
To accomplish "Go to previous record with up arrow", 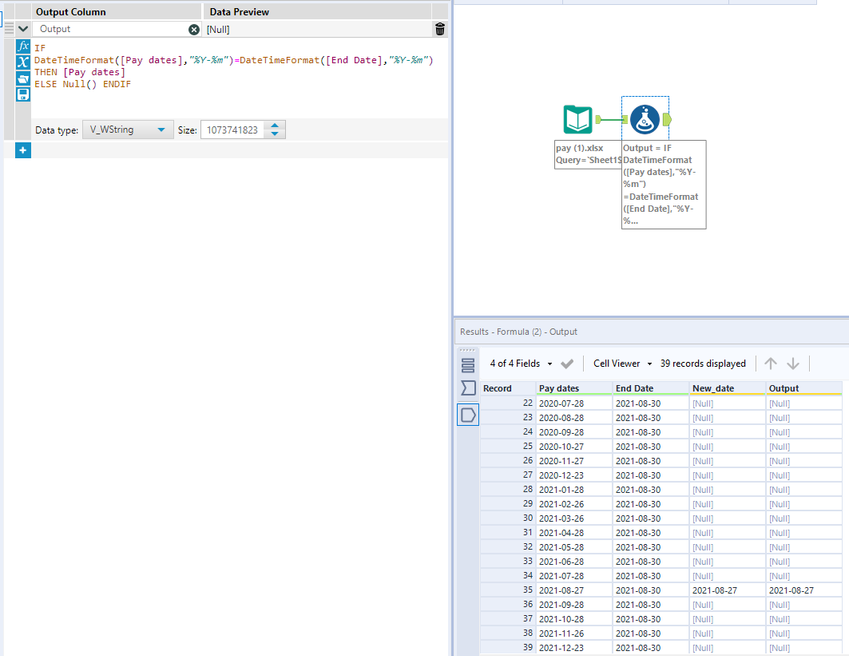I will coord(770,364).
